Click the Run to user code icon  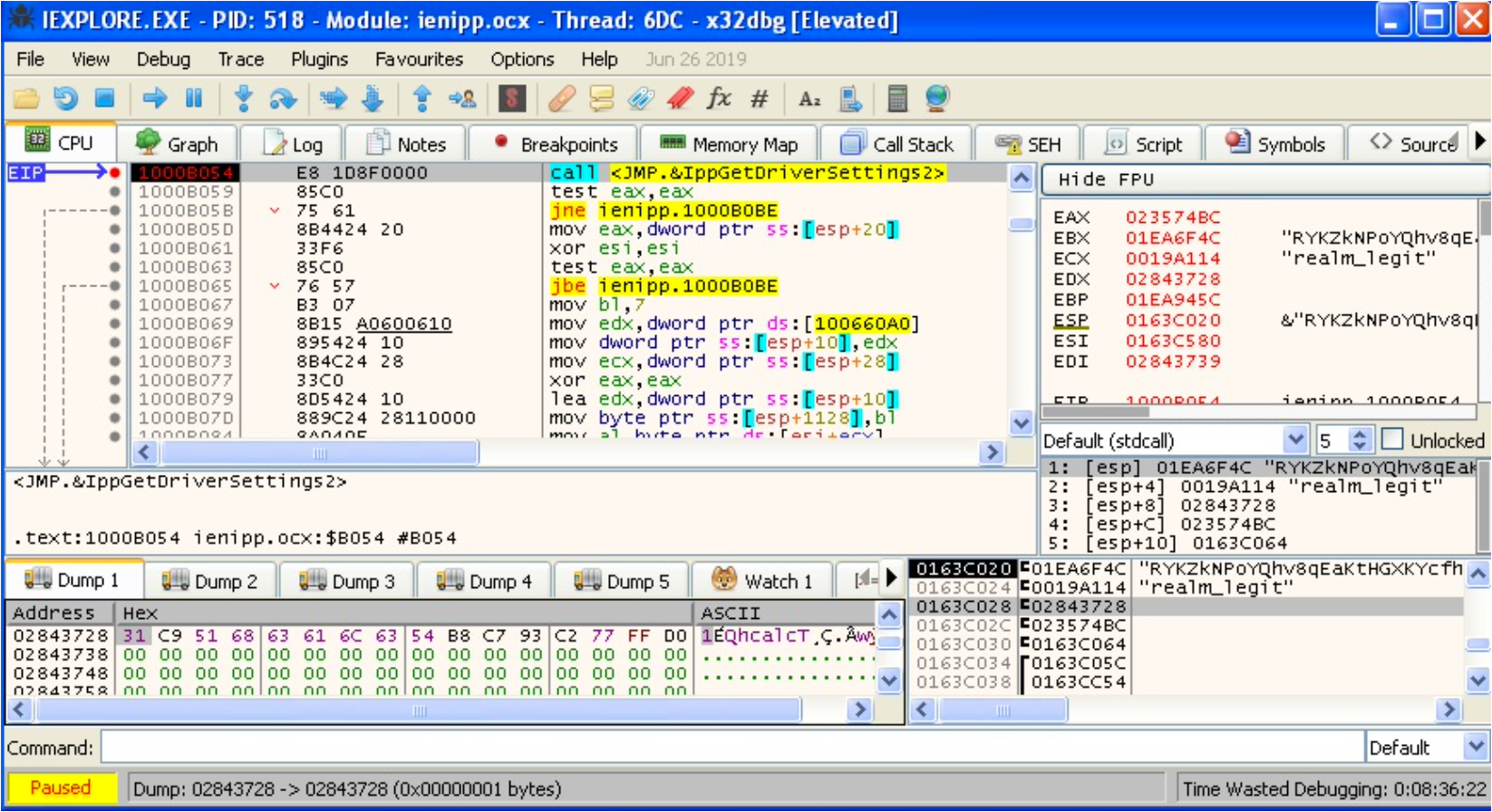pyautogui.click(x=462, y=98)
